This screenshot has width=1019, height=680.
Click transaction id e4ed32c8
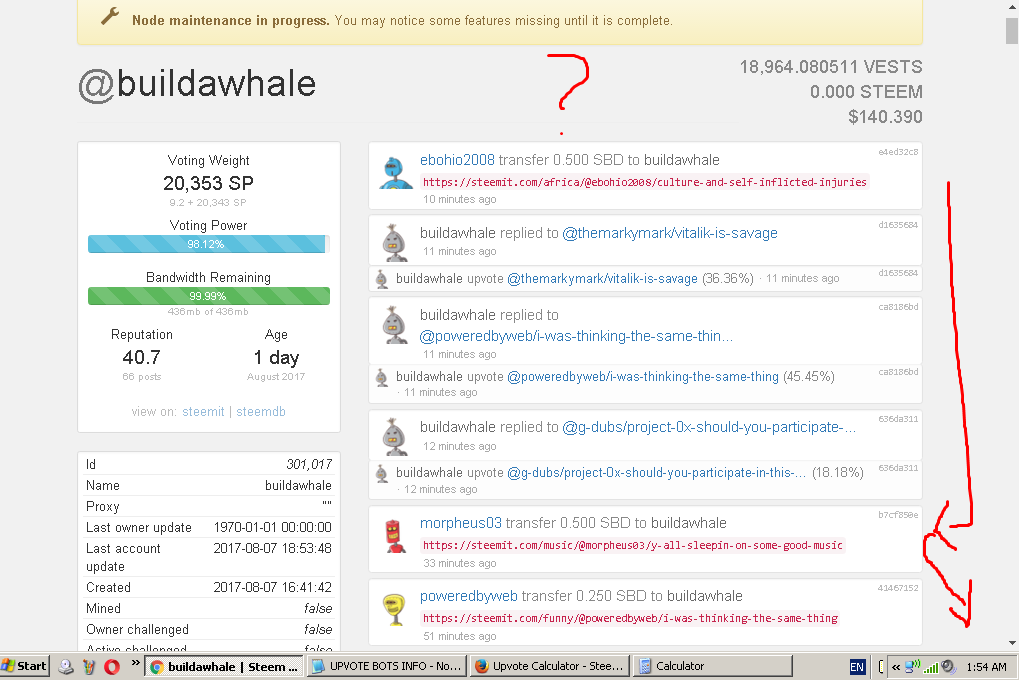tap(898, 152)
